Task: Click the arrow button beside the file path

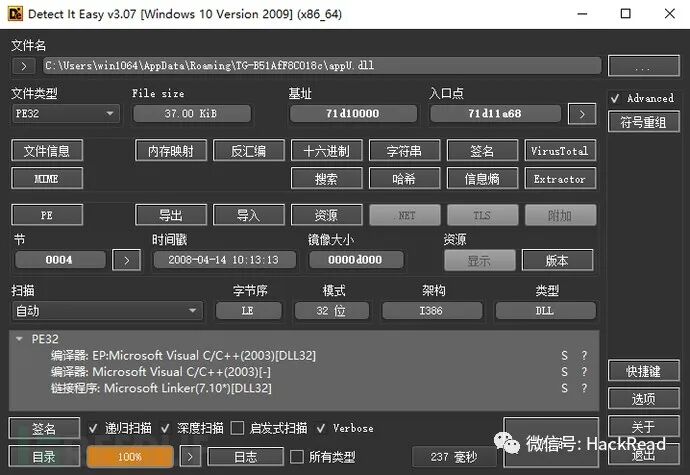Action: 24,66
